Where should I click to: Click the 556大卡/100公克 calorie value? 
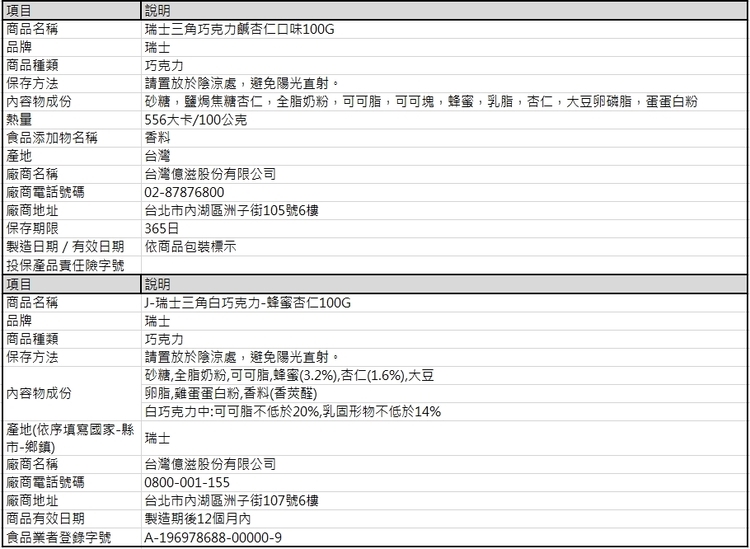click(196, 120)
